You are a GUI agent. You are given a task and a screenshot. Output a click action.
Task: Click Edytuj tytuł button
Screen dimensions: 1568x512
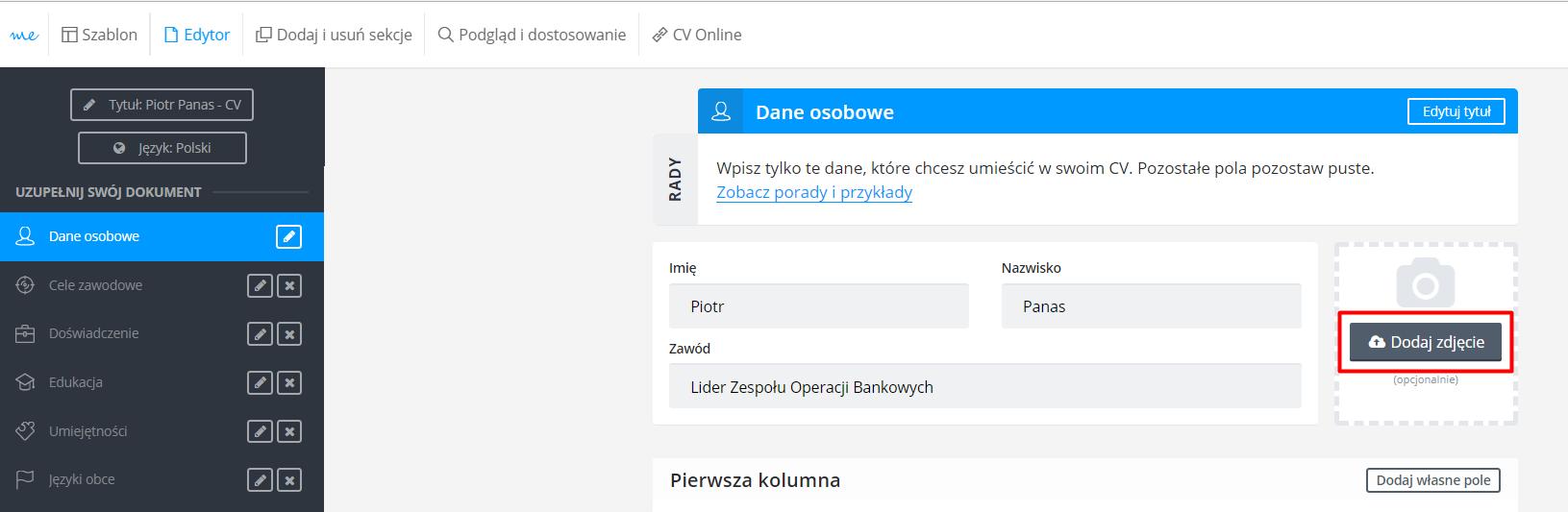[1456, 111]
